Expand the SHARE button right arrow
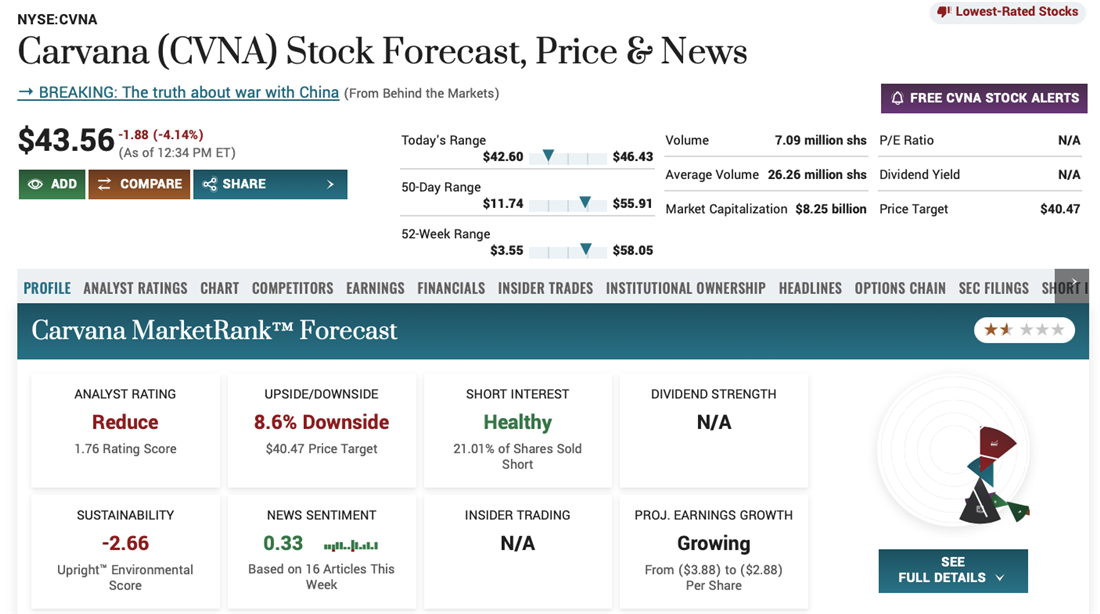1100x614 pixels. point(330,184)
